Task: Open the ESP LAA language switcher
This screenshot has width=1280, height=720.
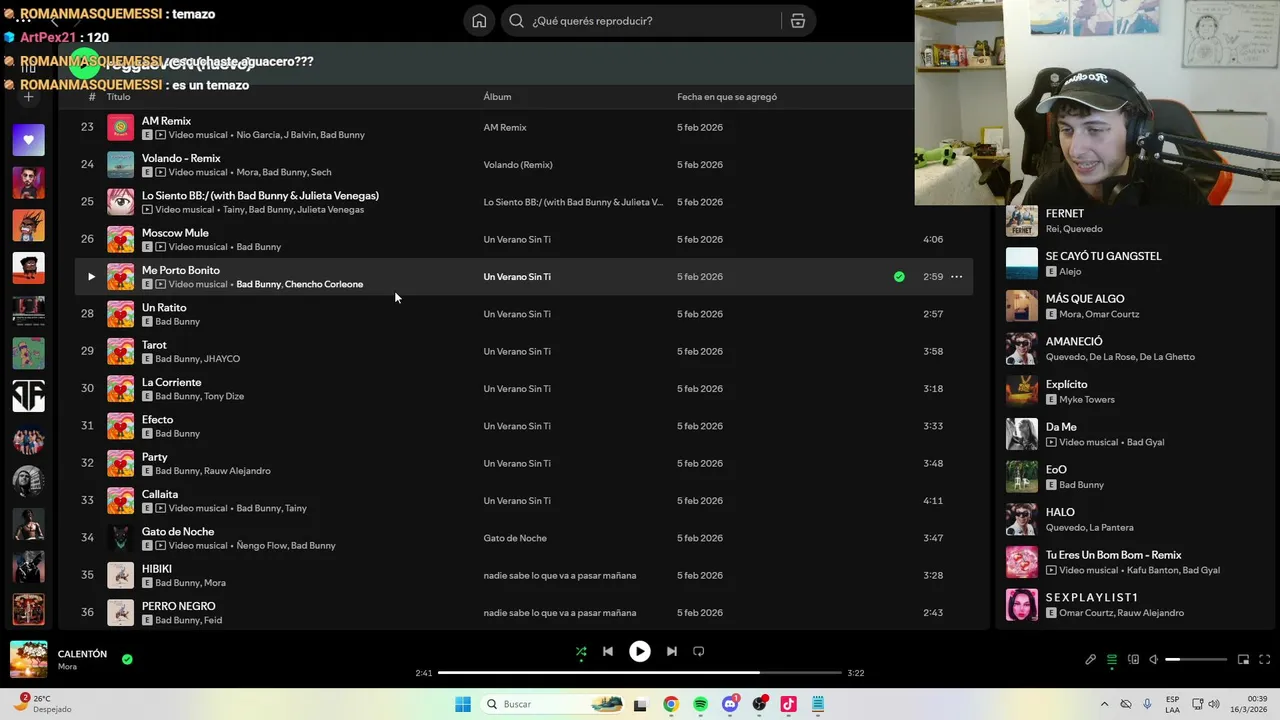Action: coord(1172,704)
